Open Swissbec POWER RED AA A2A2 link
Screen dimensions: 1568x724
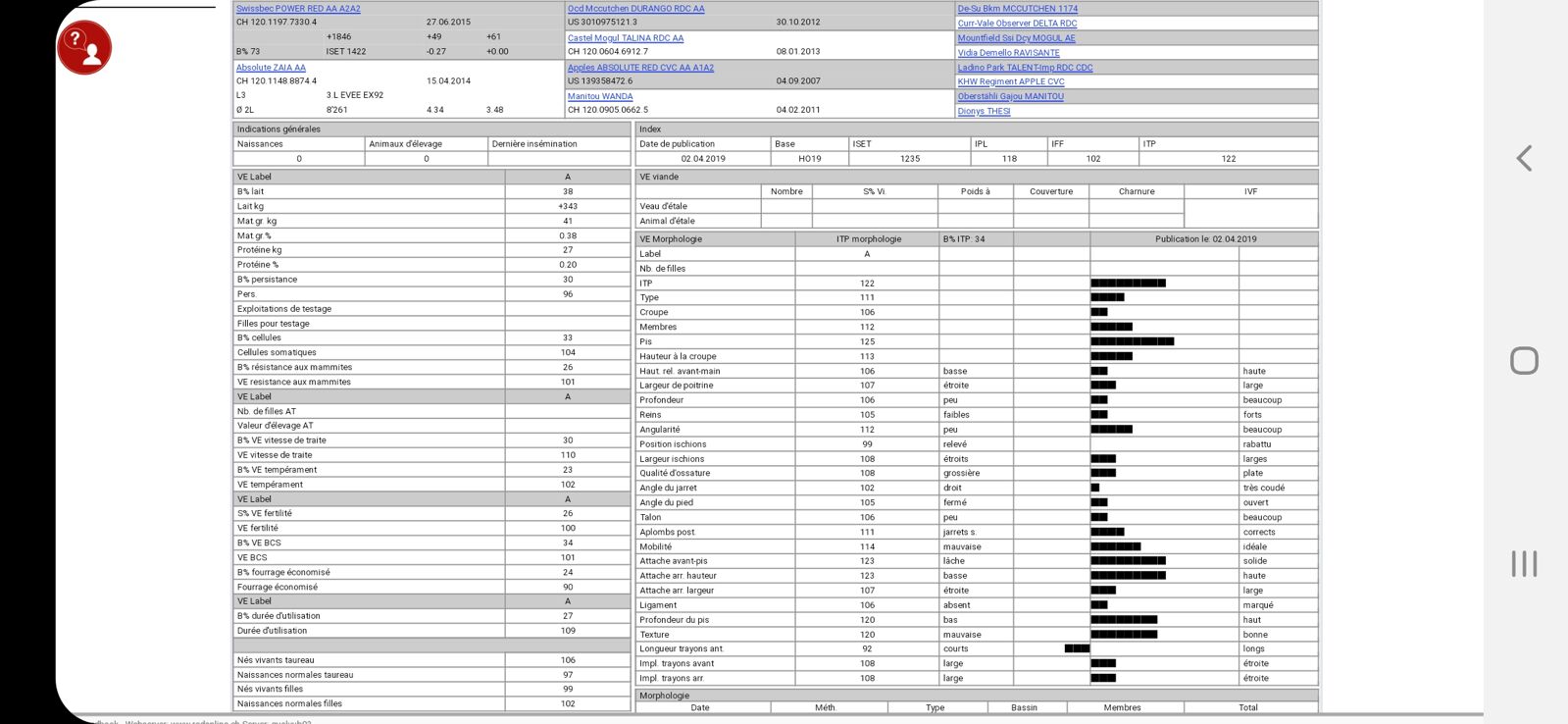298,9
